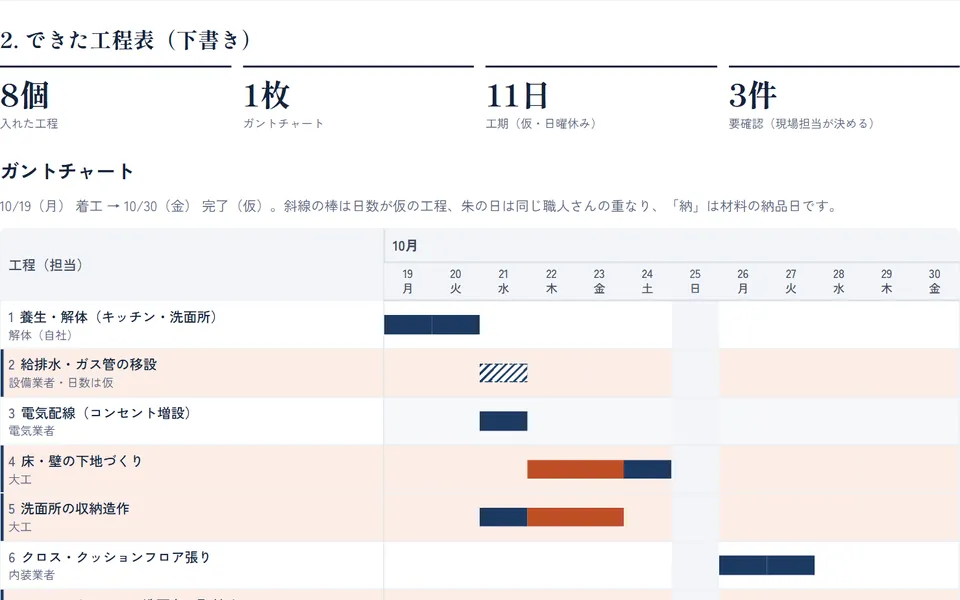Click the 養生・解体 navy Gantt bar
This screenshot has height=600, width=960.
(x=432, y=324)
